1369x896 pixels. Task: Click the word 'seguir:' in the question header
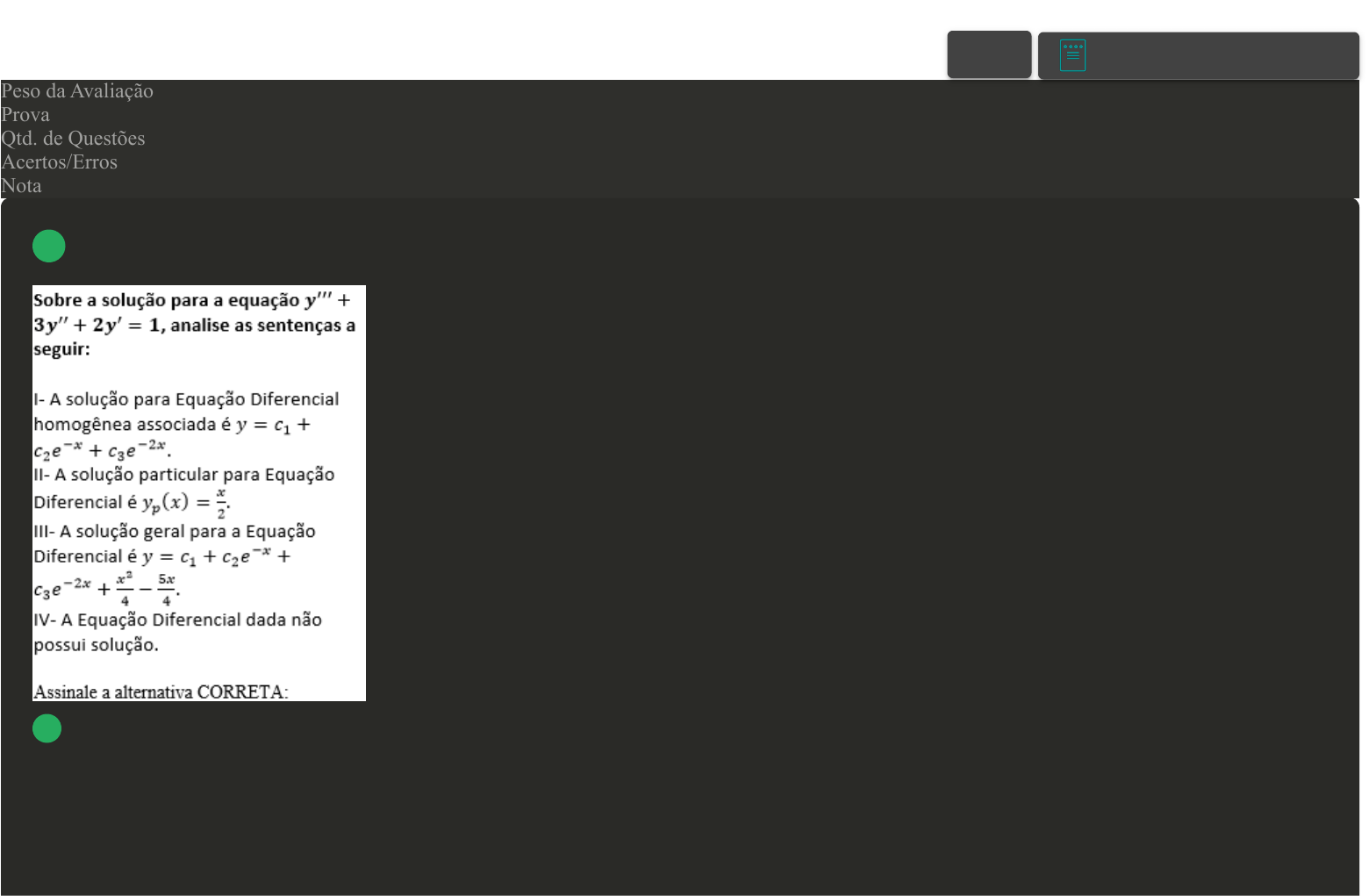click(x=61, y=349)
